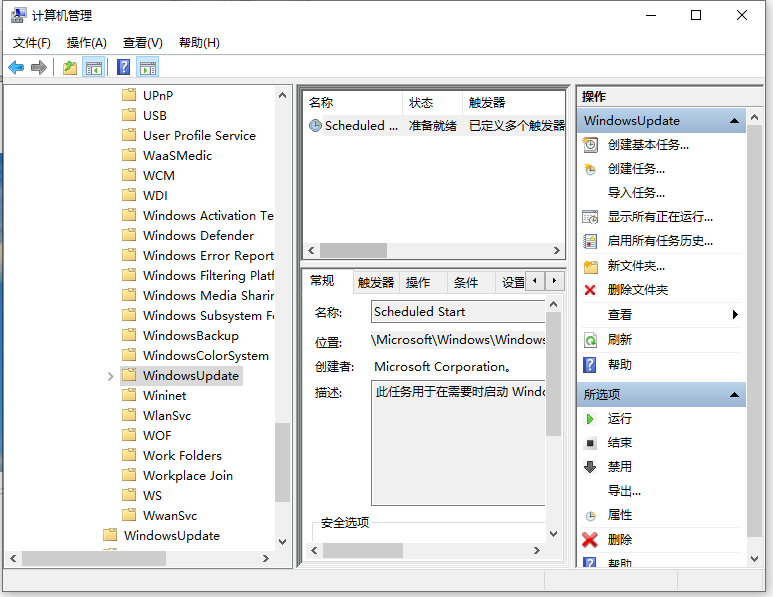
Task: Click the clock icon beside 属性
Action: (x=590, y=516)
